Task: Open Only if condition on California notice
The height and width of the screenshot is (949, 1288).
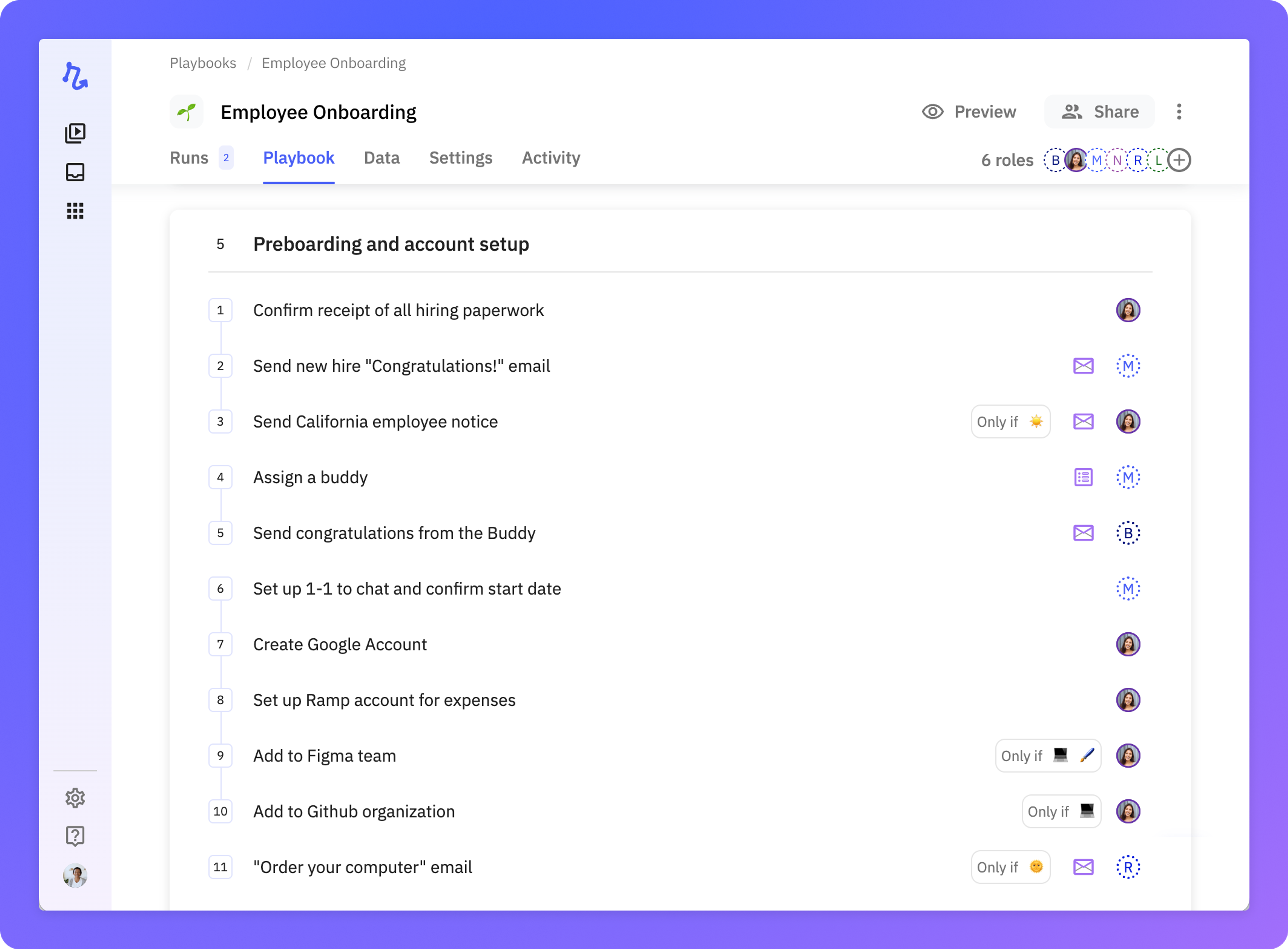Action: 1010,422
